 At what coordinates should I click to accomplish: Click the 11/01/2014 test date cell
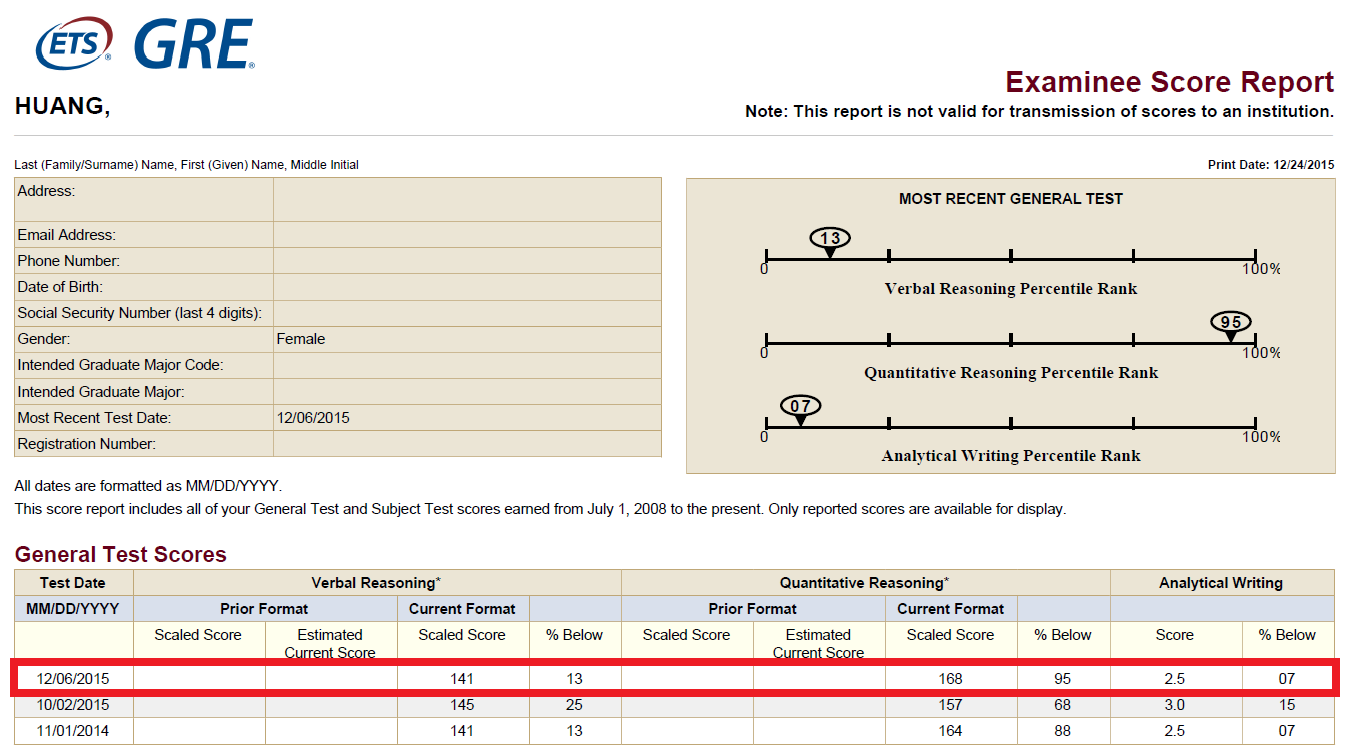click(73, 731)
